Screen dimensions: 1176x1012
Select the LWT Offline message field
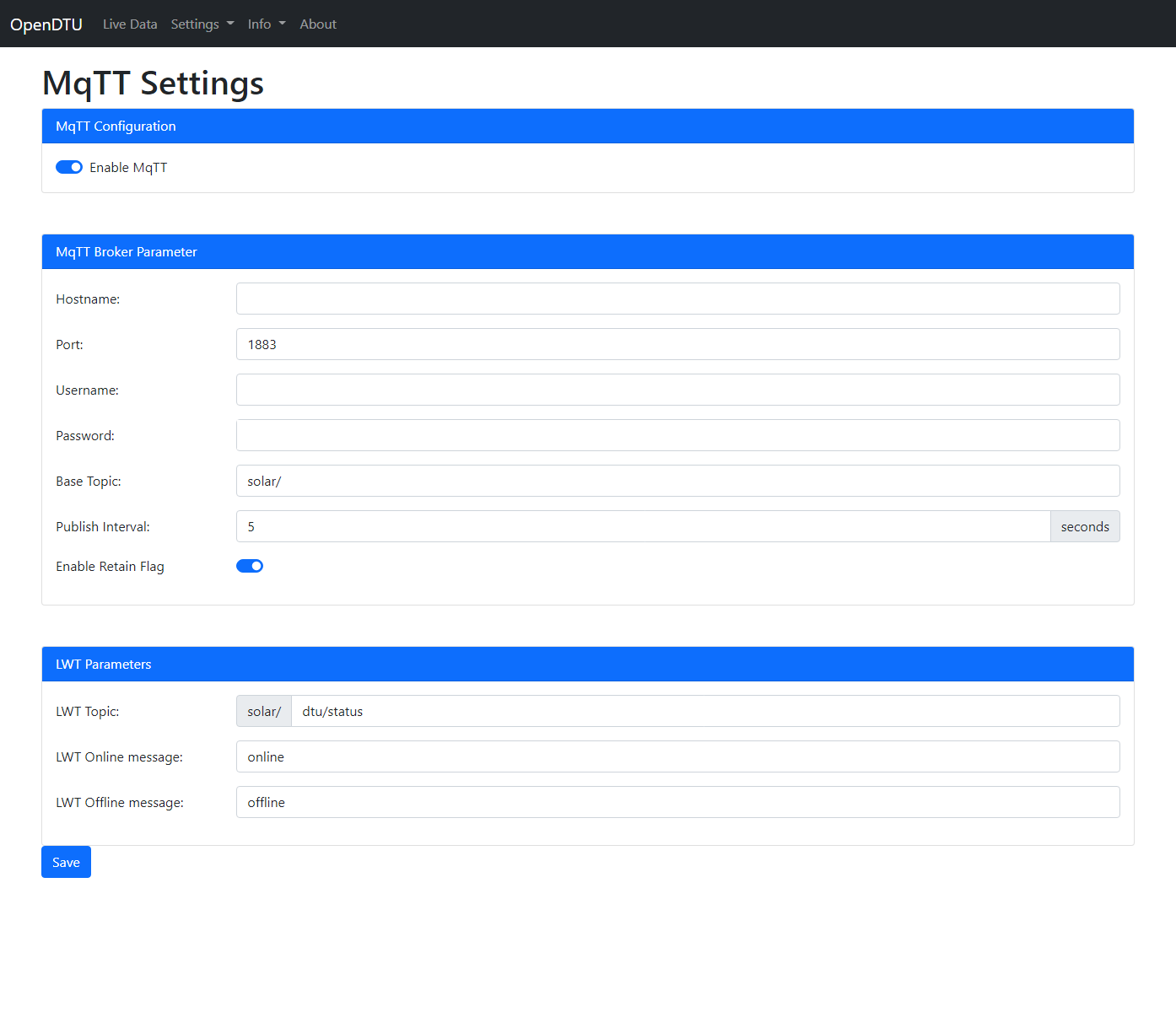(677, 802)
